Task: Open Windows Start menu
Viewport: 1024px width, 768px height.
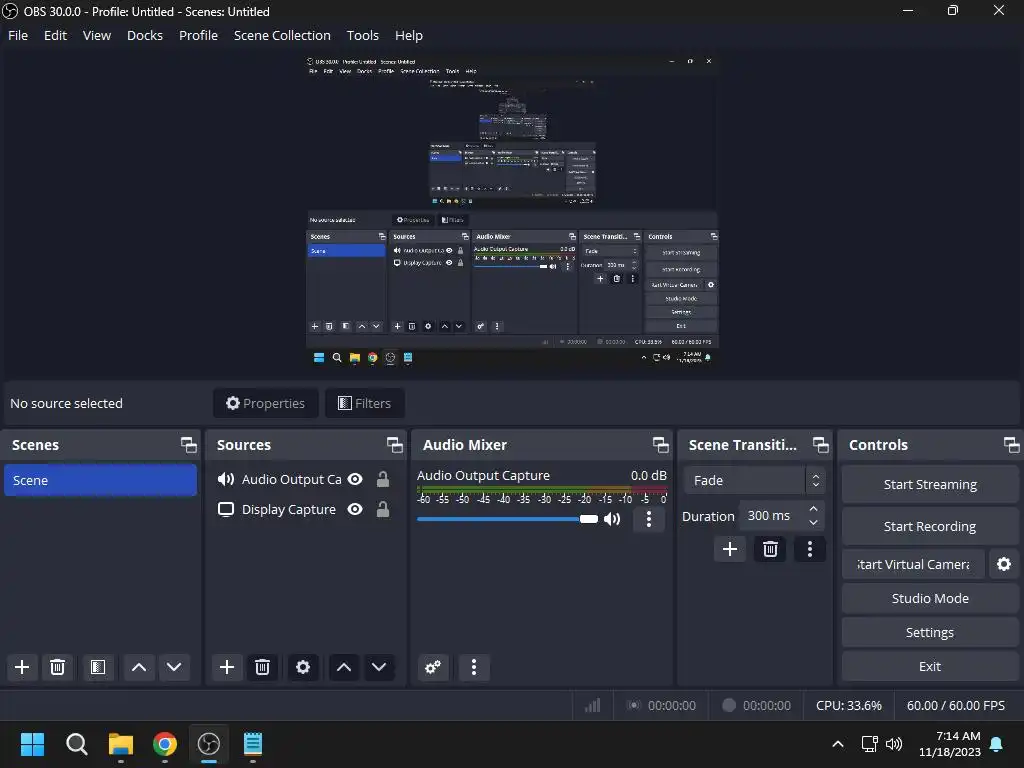Action: (x=32, y=744)
